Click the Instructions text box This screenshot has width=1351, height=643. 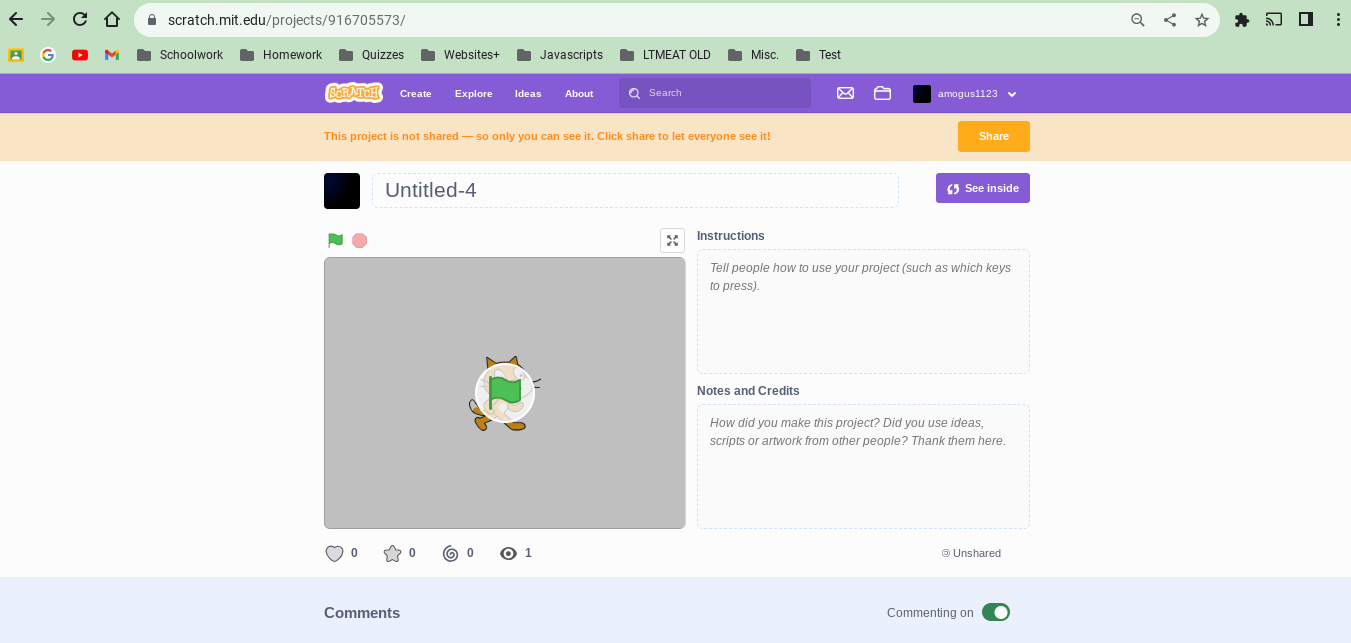(x=863, y=311)
